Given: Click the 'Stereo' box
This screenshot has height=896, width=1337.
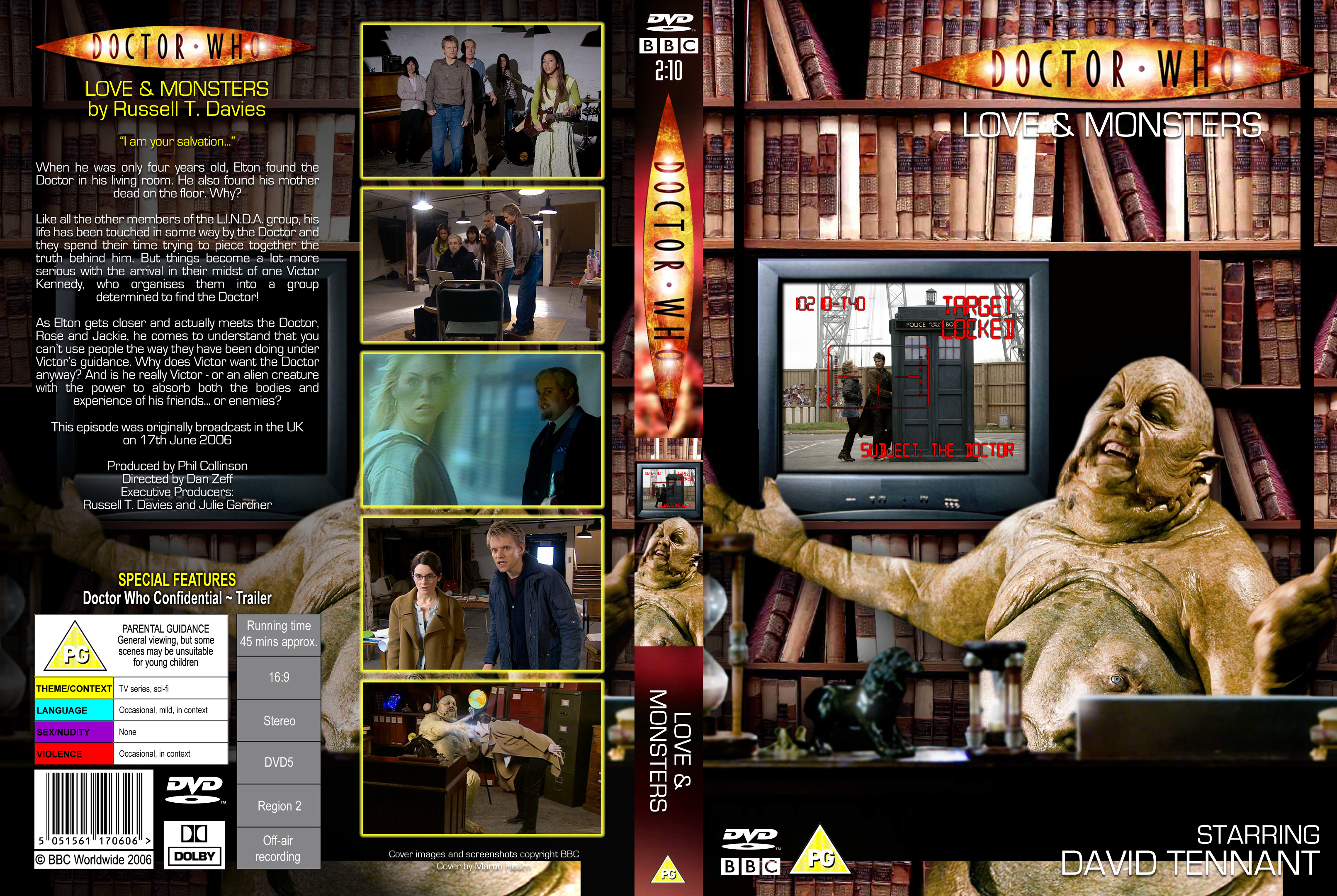Looking at the screenshot, I should [279, 721].
